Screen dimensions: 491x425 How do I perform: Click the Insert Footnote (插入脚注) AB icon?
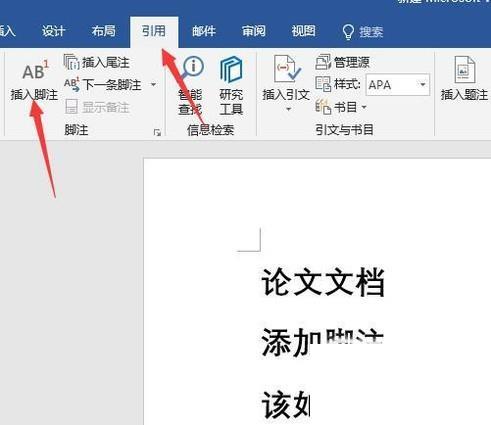[36, 71]
